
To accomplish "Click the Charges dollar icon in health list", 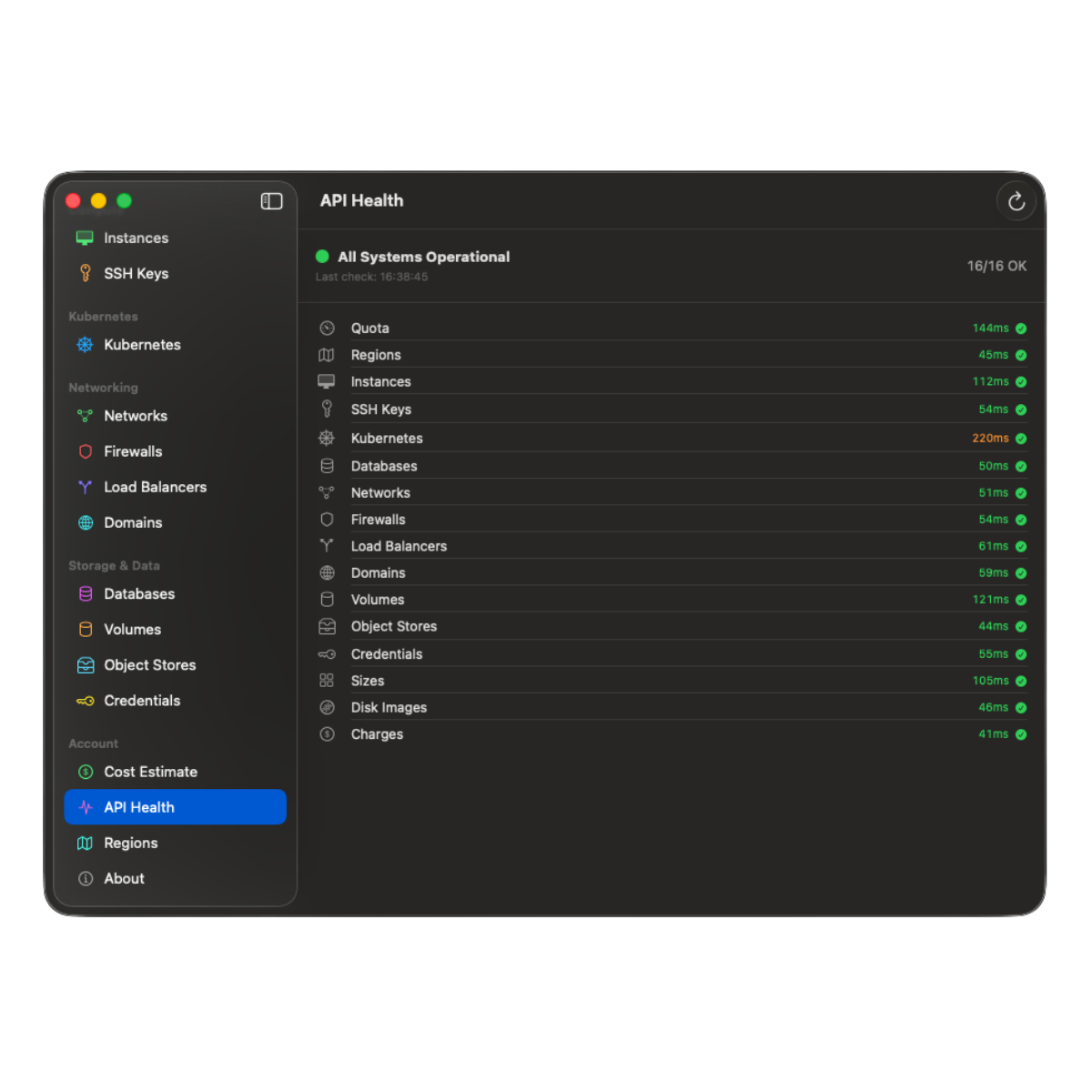I will 327,734.
